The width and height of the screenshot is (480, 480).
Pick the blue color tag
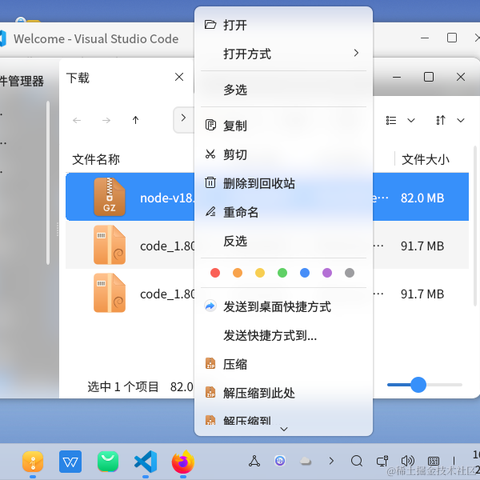[x=305, y=273]
